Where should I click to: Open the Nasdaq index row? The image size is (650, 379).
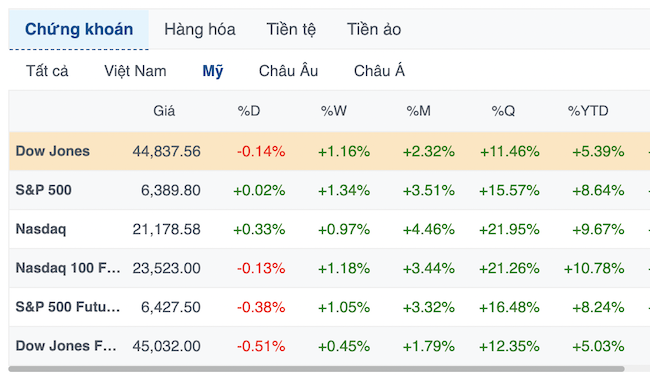(x=329, y=229)
